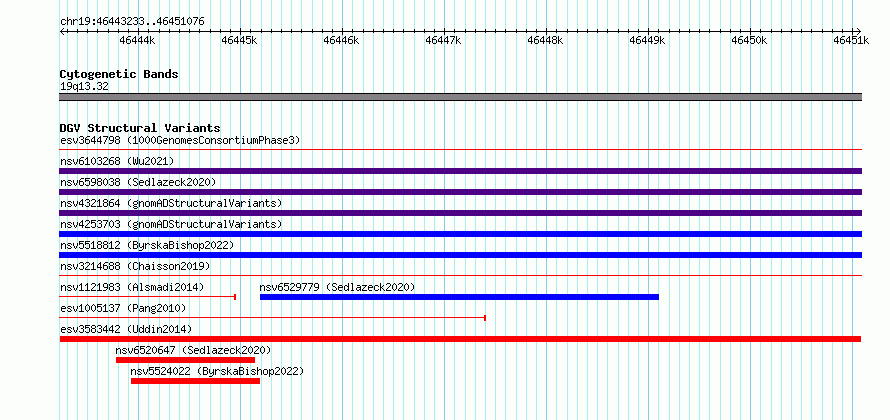Click the nsv6598038 (Sedlazeck2020) label text
Screen dimensions: 890x420
point(138,182)
